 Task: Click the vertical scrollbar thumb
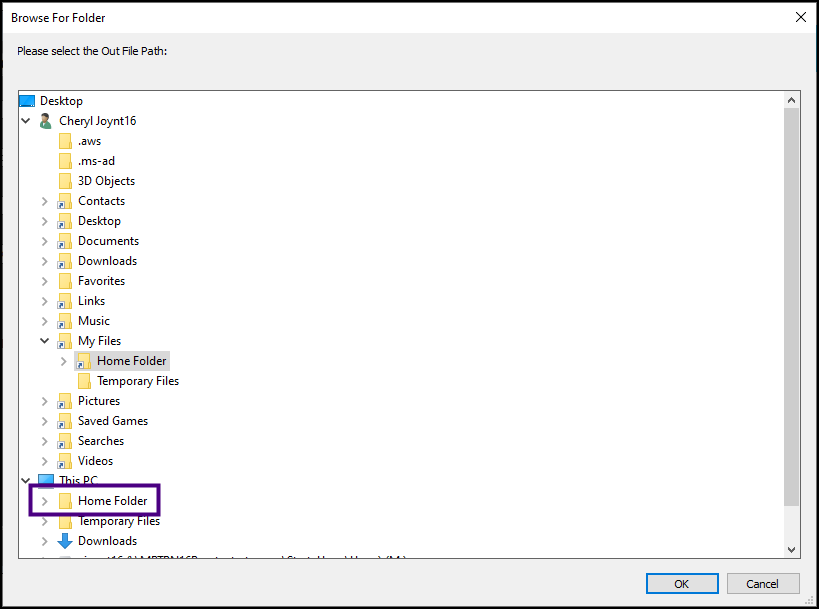pyautogui.click(x=791, y=307)
